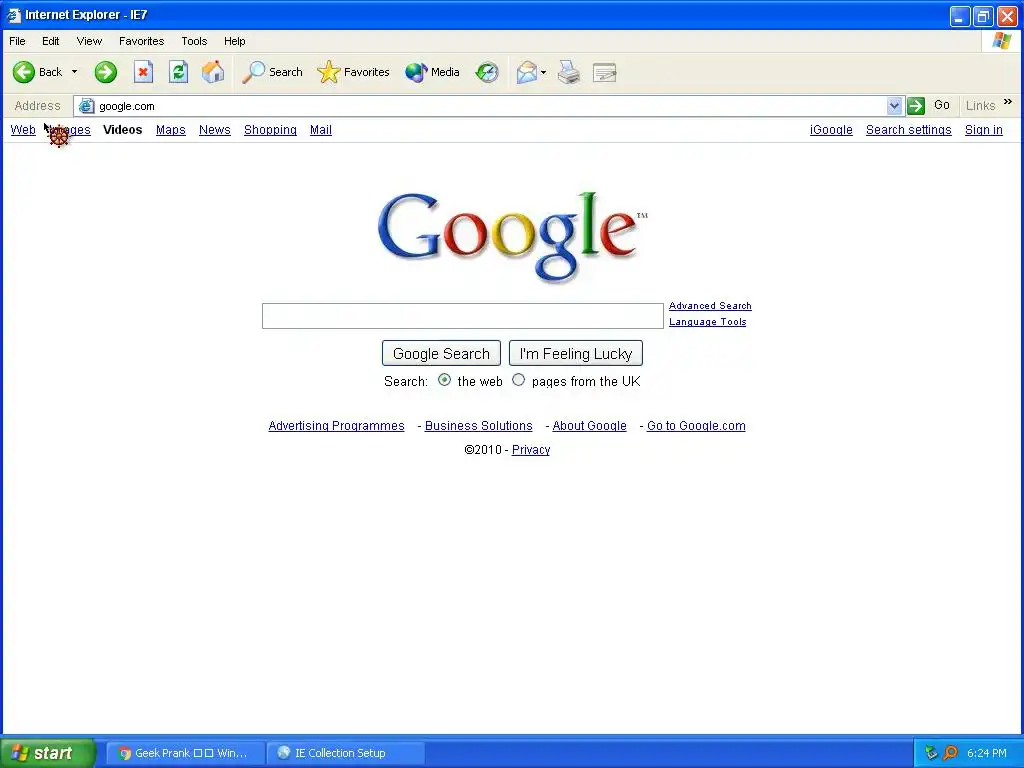This screenshot has height=768, width=1024.
Task: Click the 6:24 PM taskbar clock
Action: pyautogui.click(x=987, y=753)
